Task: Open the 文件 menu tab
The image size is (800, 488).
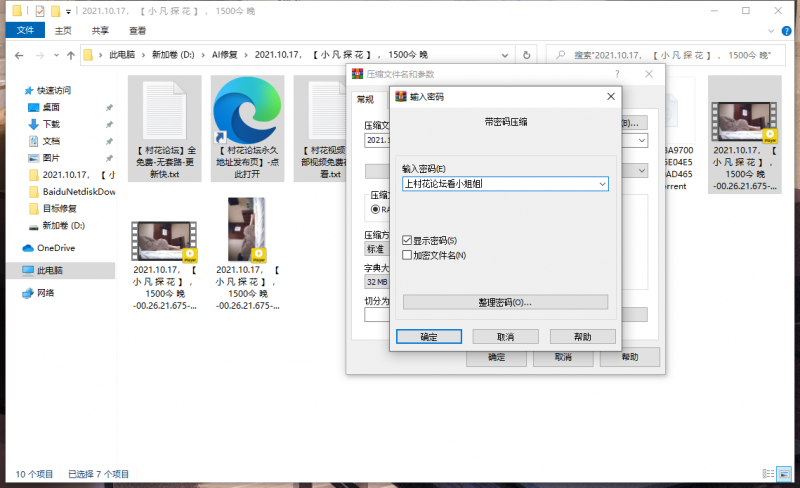Action: (x=24, y=30)
